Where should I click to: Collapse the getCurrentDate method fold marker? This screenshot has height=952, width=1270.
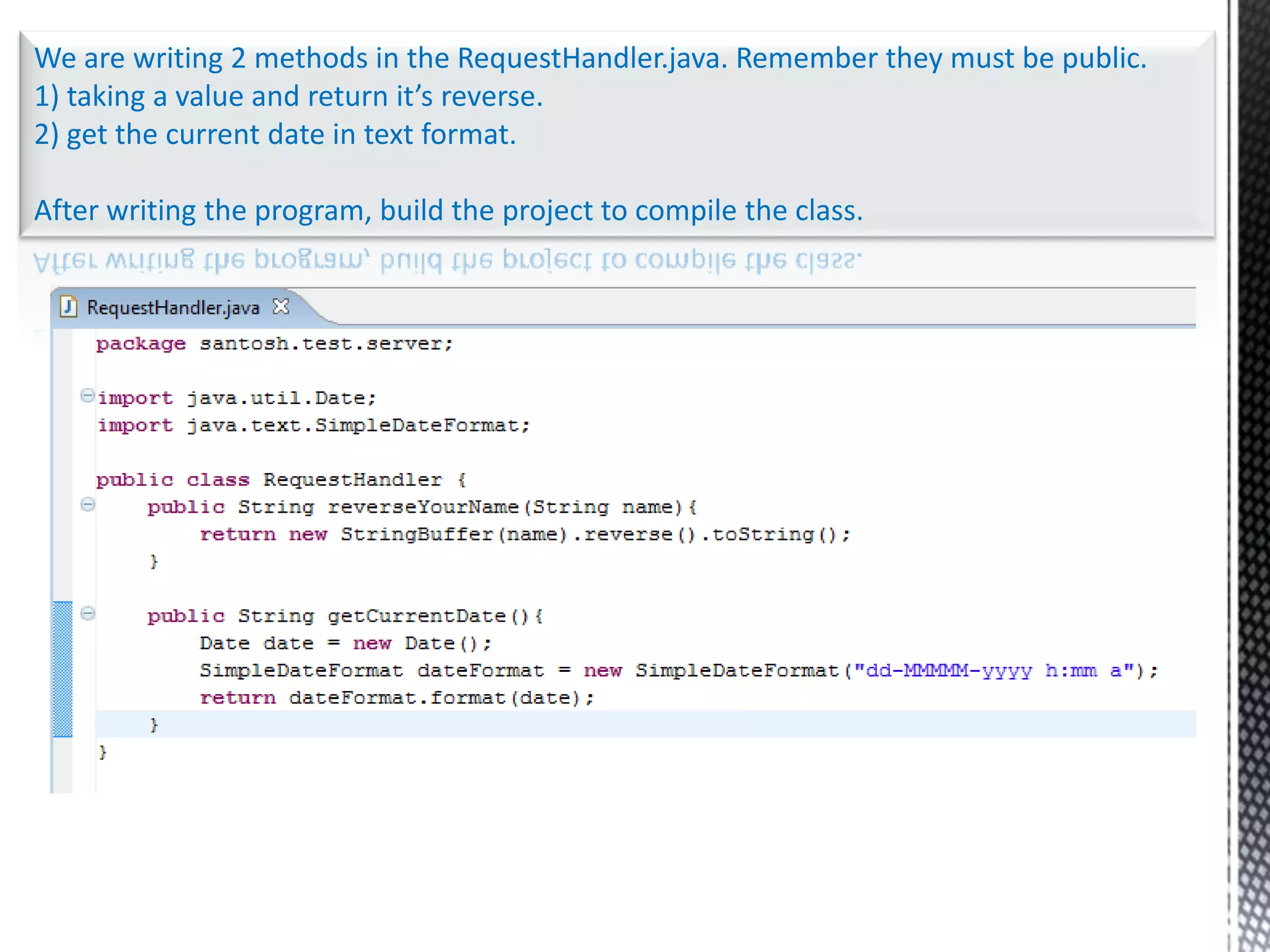tap(88, 614)
